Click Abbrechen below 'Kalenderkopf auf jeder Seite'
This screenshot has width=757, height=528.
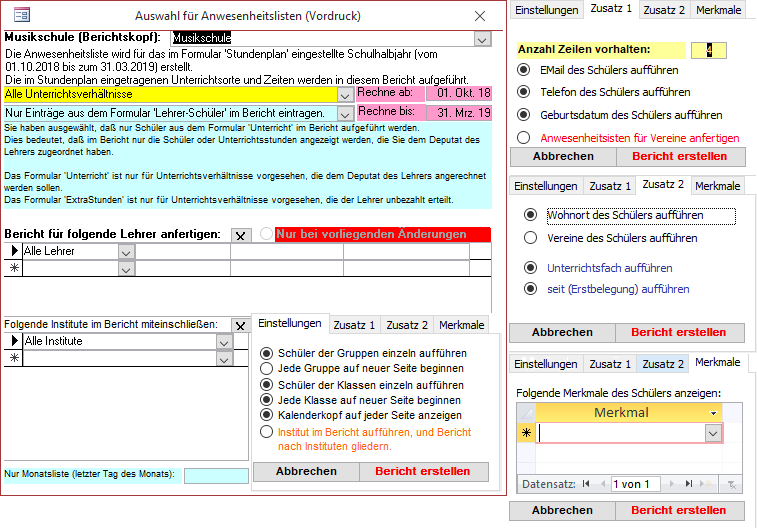point(306,471)
